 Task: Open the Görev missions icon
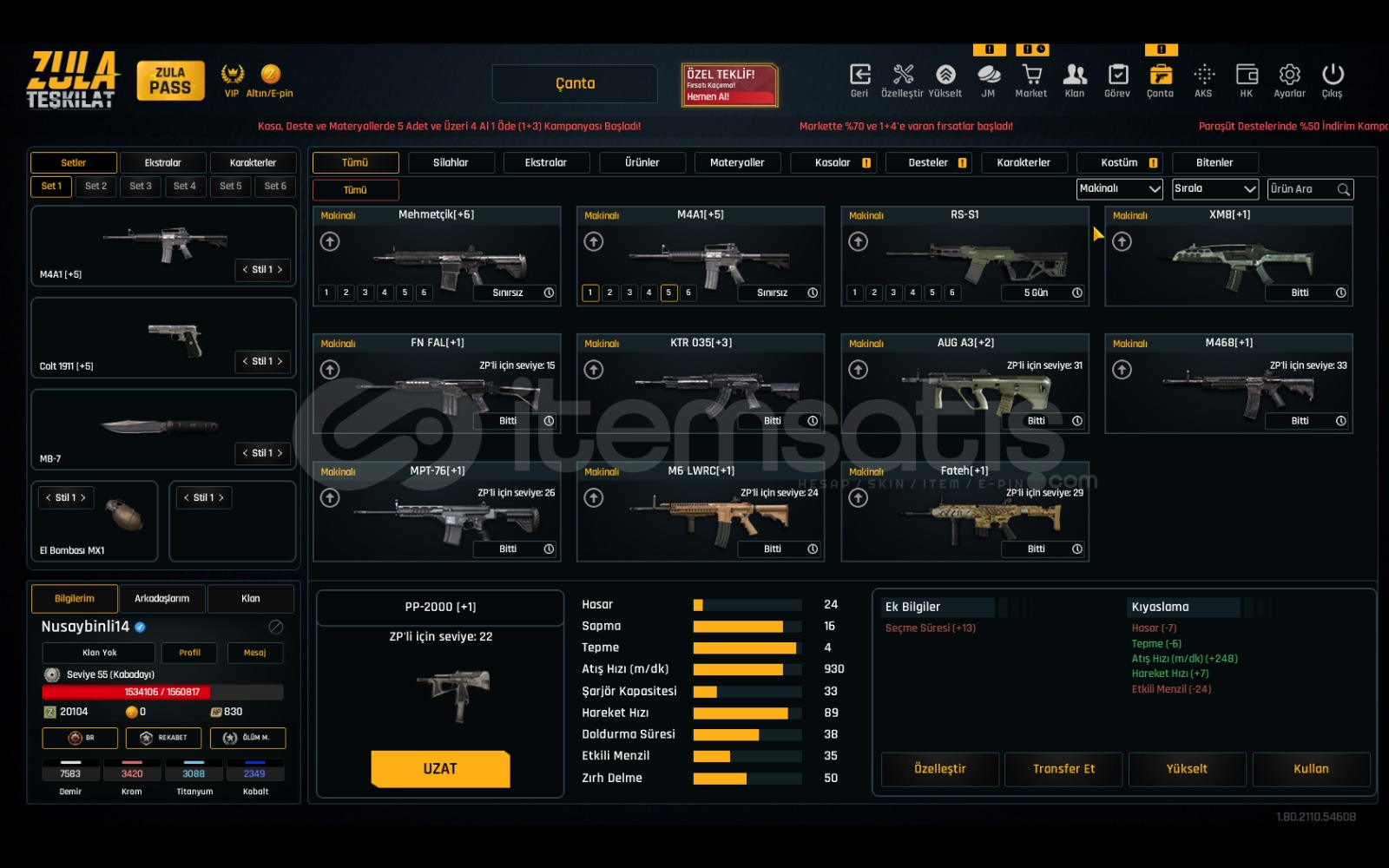click(1117, 75)
